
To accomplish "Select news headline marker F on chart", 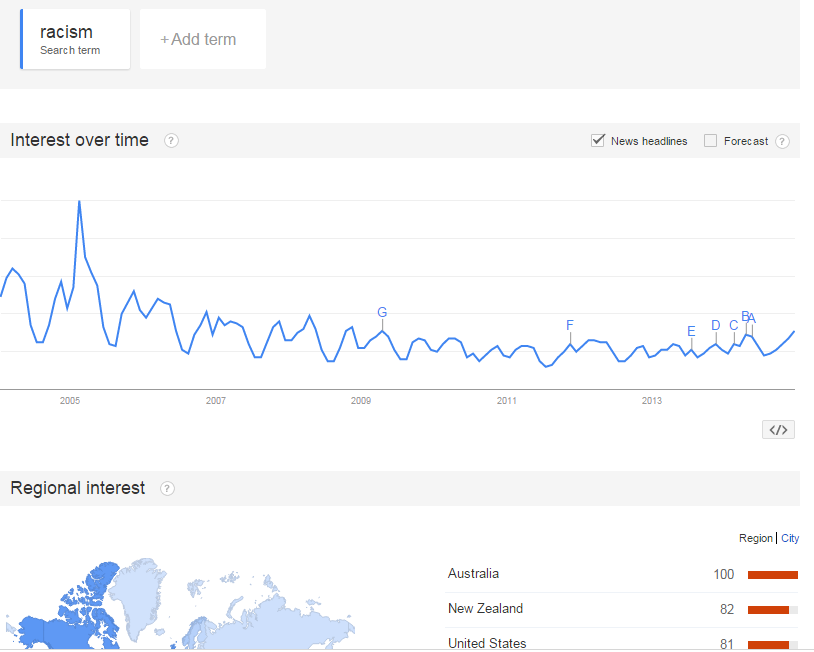I will 570,325.
